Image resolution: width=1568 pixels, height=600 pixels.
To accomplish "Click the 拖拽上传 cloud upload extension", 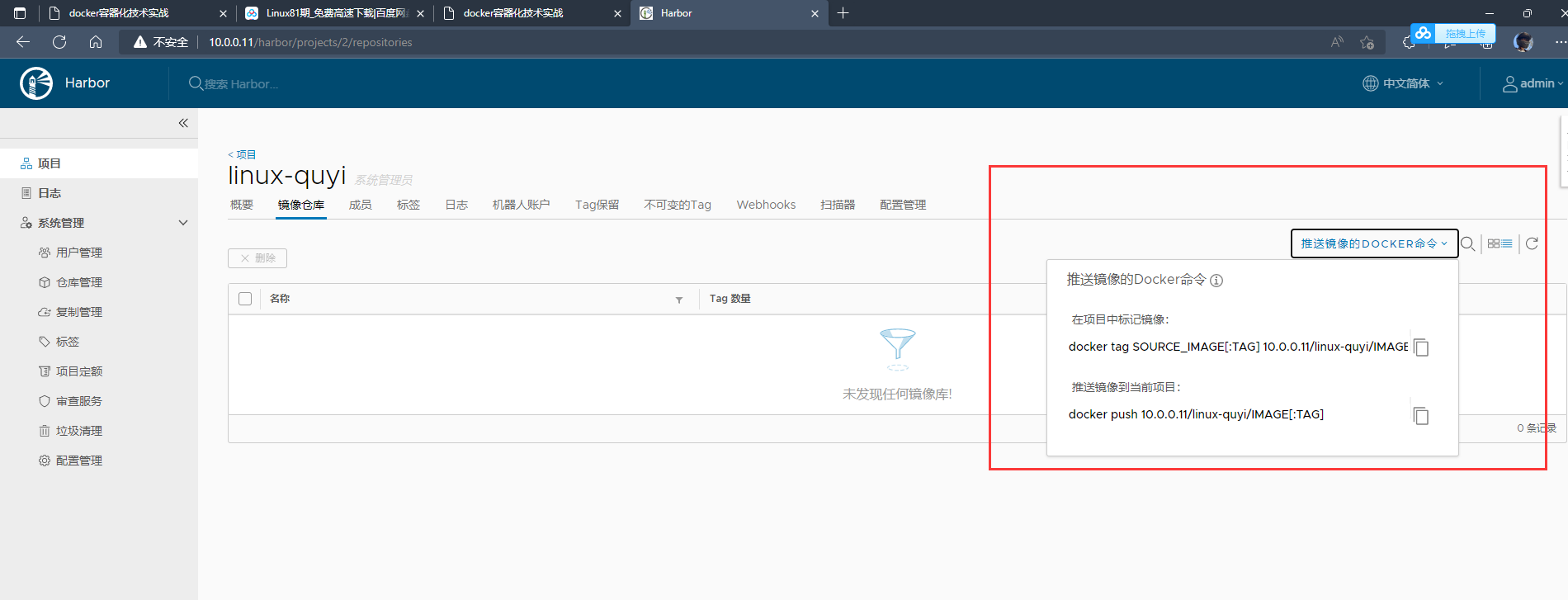I will pyautogui.click(x=1452, y=33).
